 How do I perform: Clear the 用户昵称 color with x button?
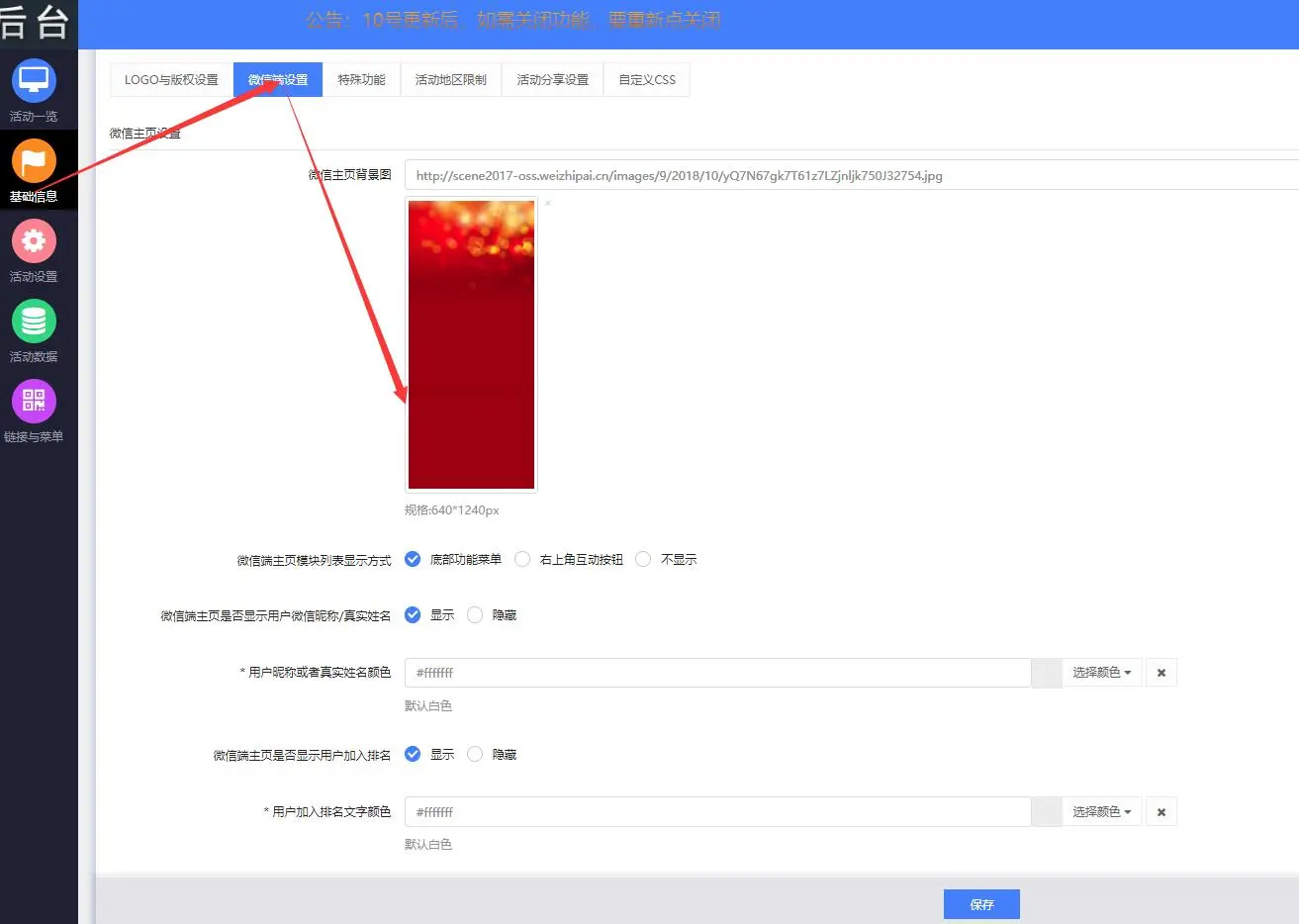pos(1160,673)
